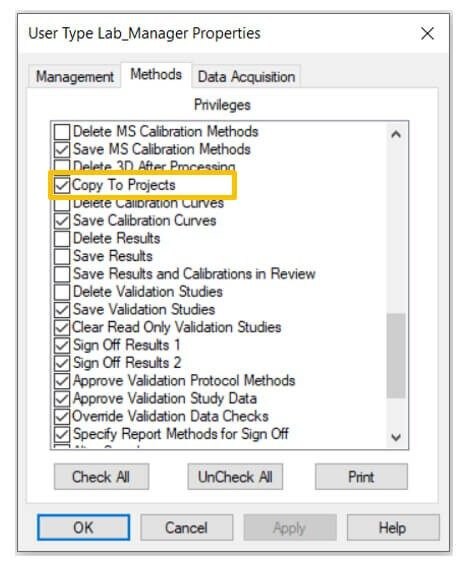Check the Save Results checkbox
The image size is (463, 563).
pos(62,256)
